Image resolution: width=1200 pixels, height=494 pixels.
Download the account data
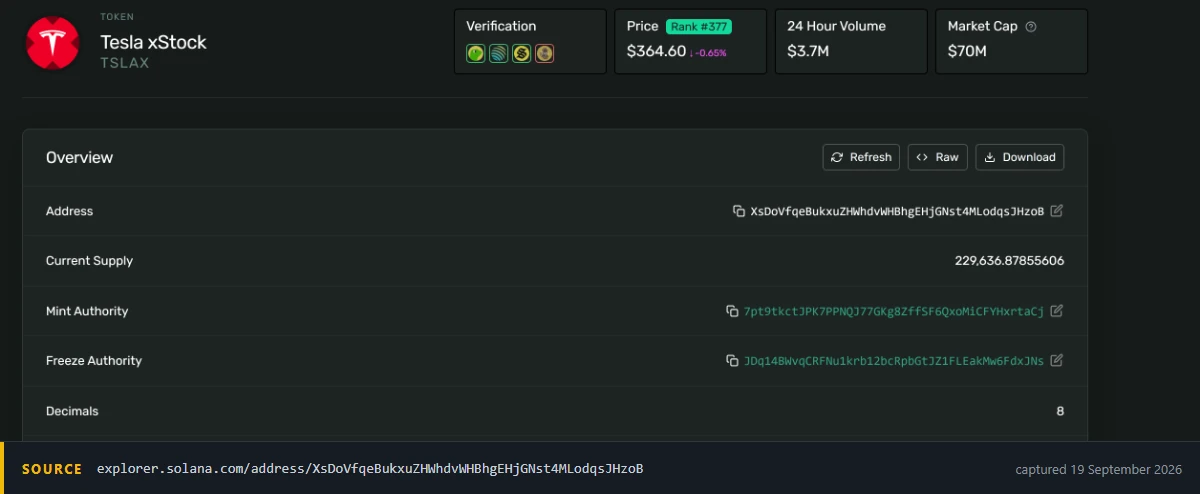(1020, 157)
